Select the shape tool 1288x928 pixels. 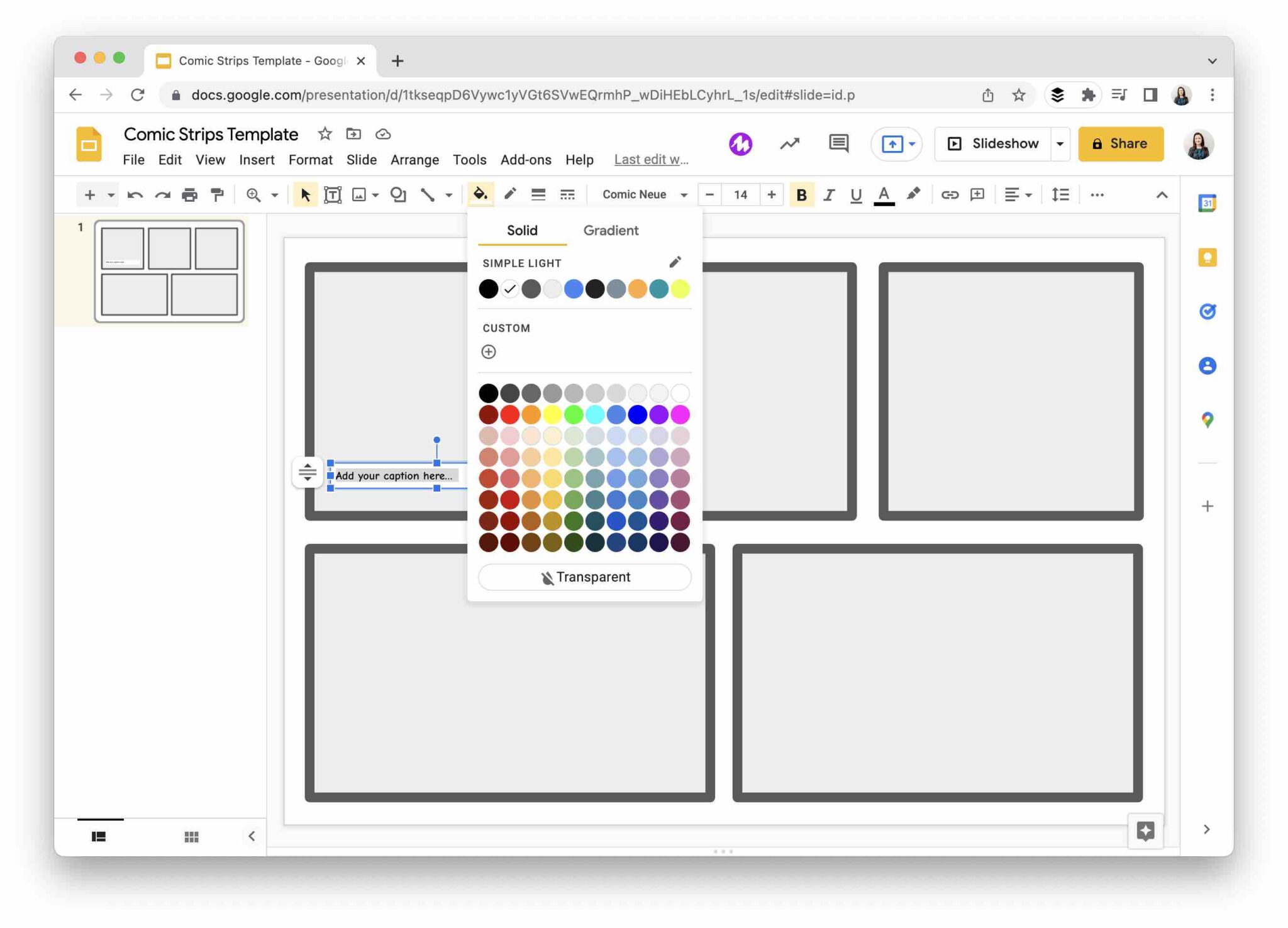(x=399, y=195)
